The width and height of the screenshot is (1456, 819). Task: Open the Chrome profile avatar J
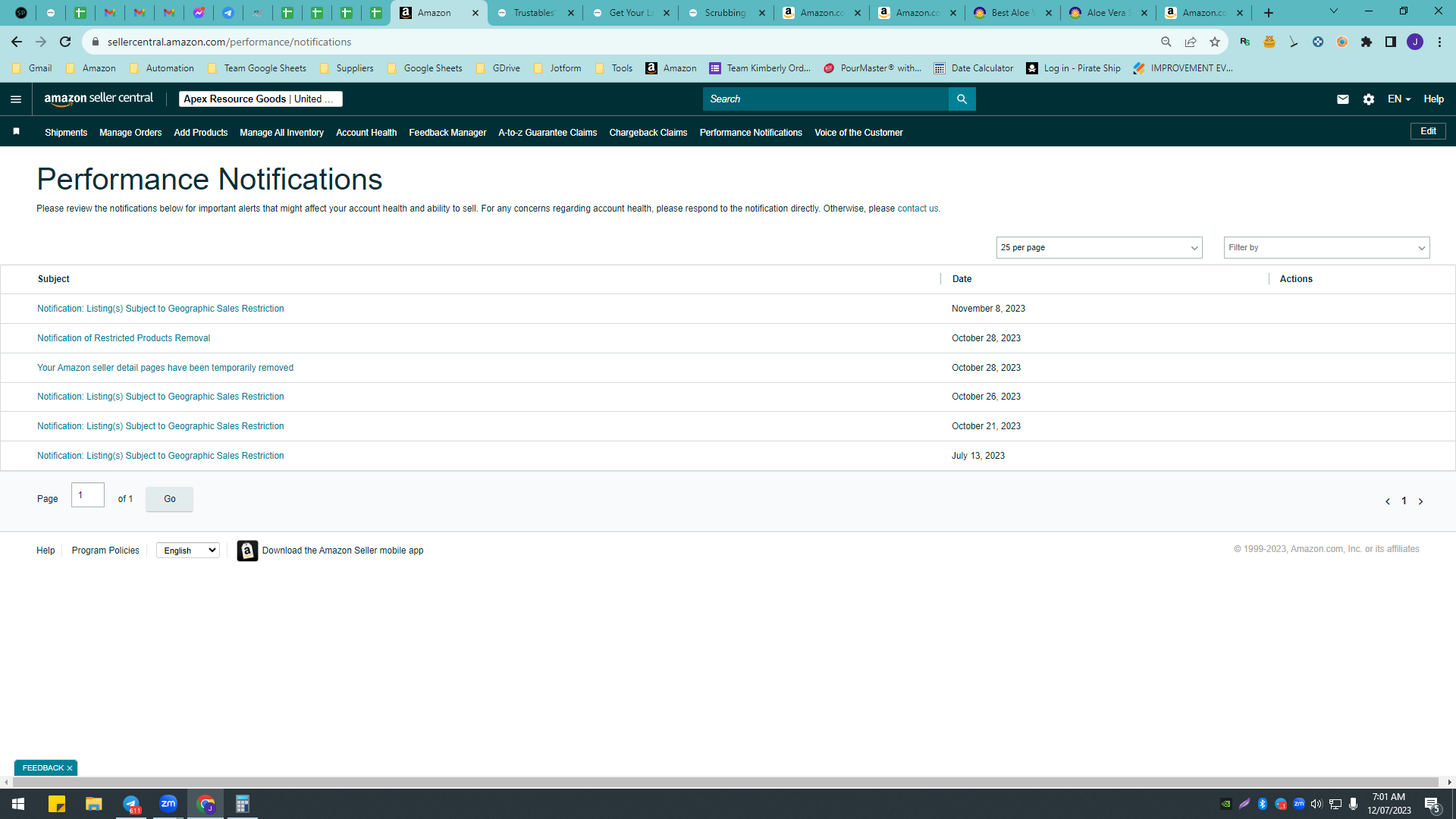click(x=1415, y=42)
